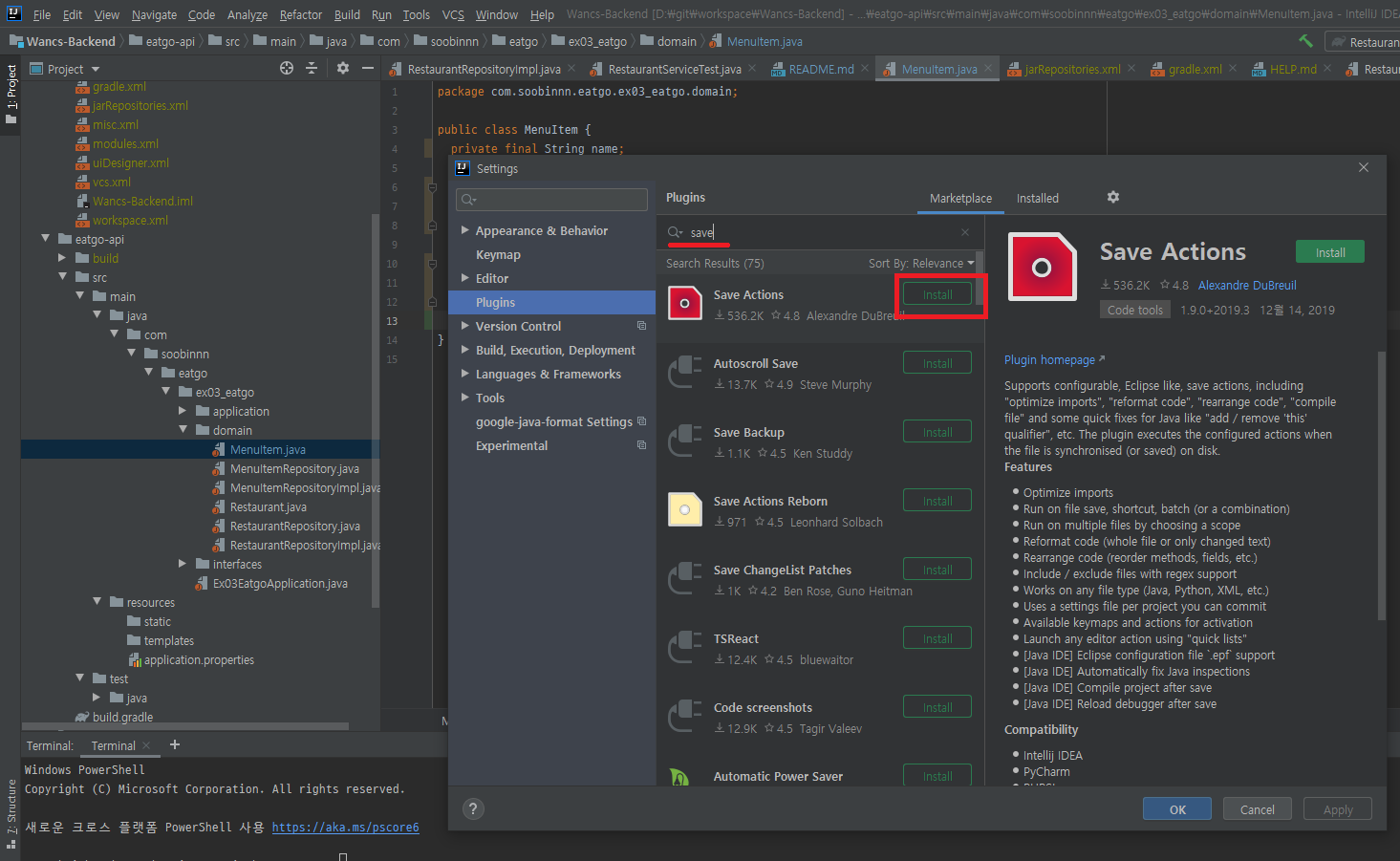
Task: Click OK to confirm settings
Action: [x=1177, y=808]
